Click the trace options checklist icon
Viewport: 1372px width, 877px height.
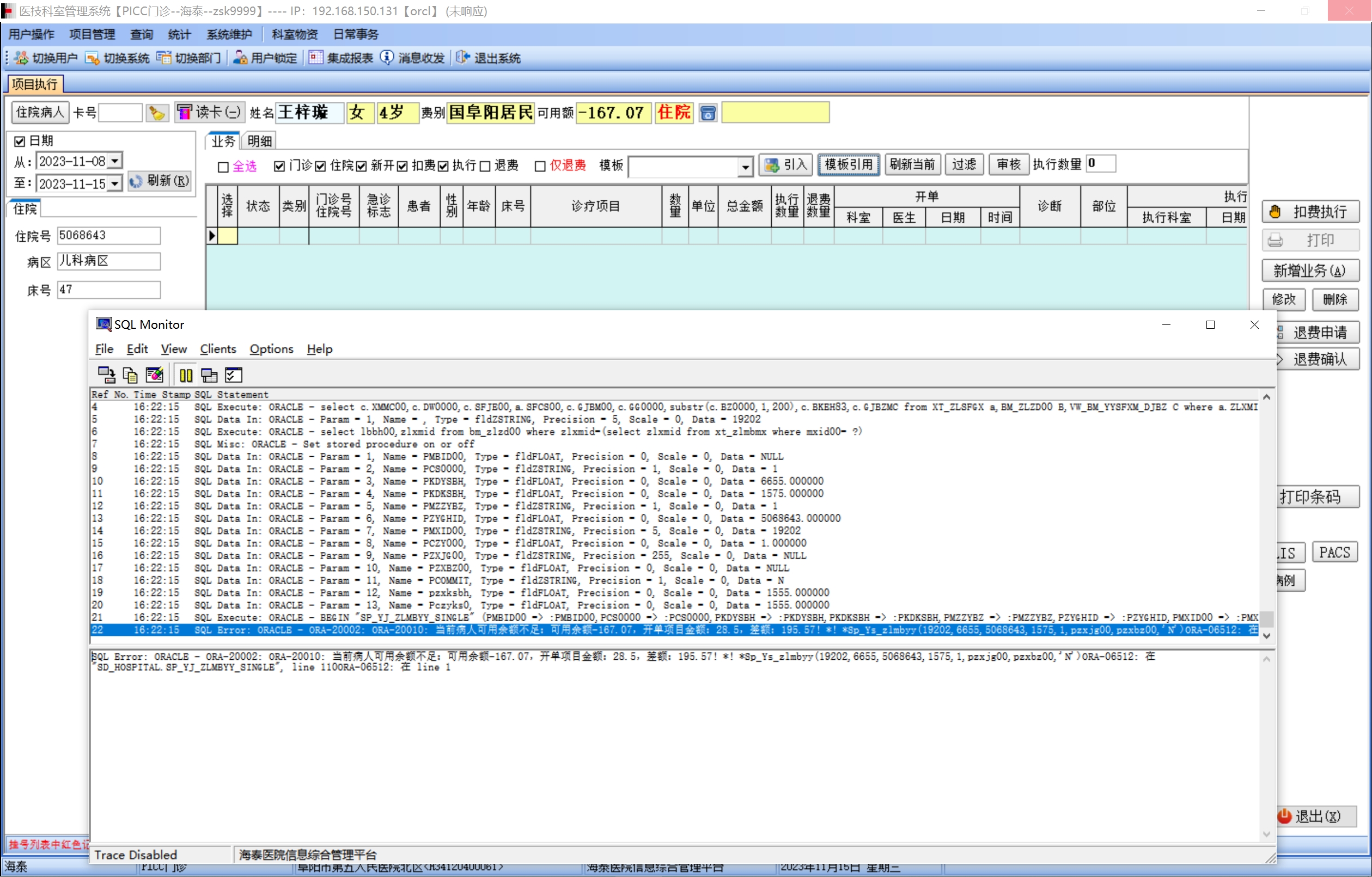(234, 375)
